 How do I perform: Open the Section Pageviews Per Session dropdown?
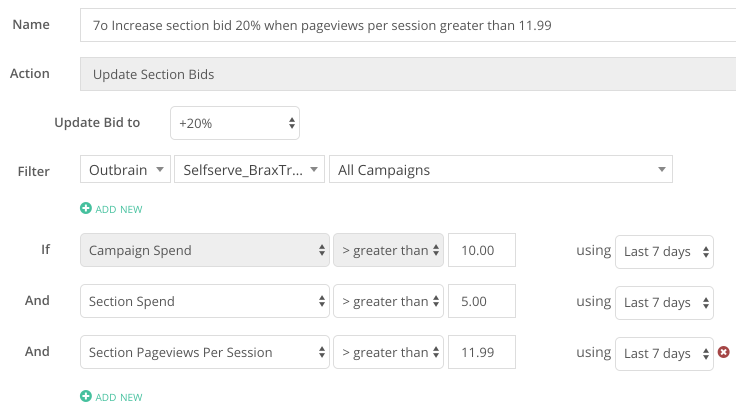[205, 352]
